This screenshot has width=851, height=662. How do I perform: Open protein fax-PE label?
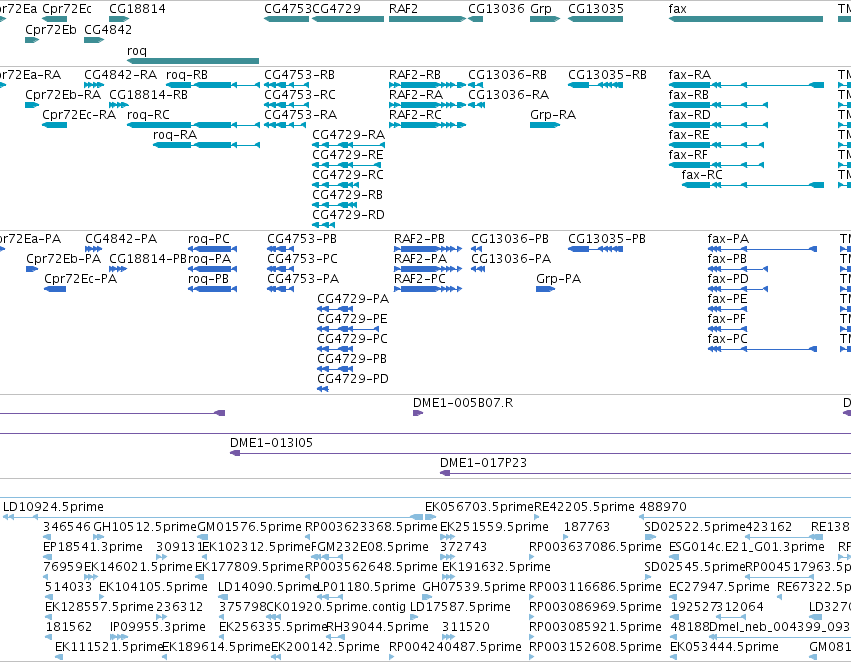727,299
